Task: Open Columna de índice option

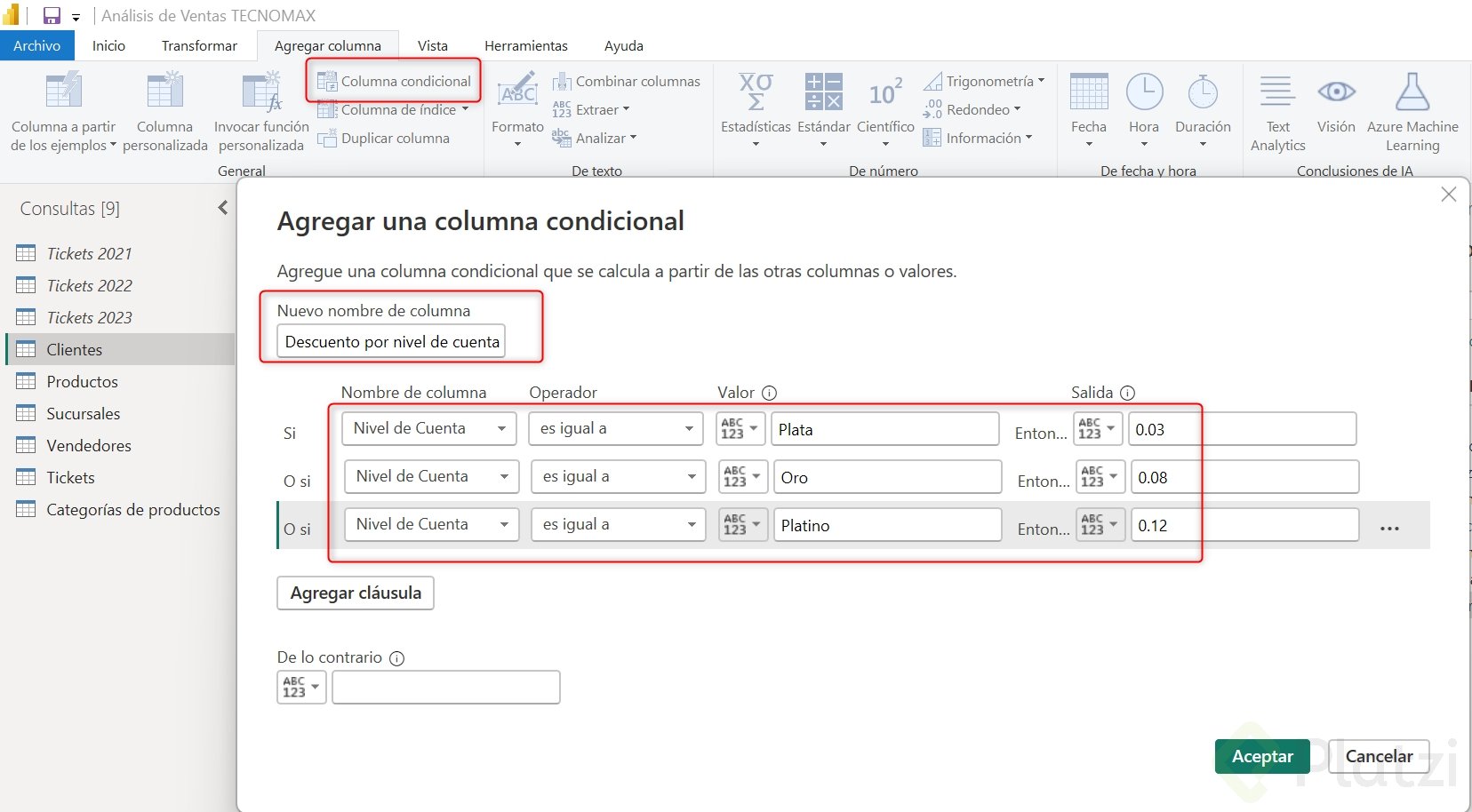Action: [393, 109]
